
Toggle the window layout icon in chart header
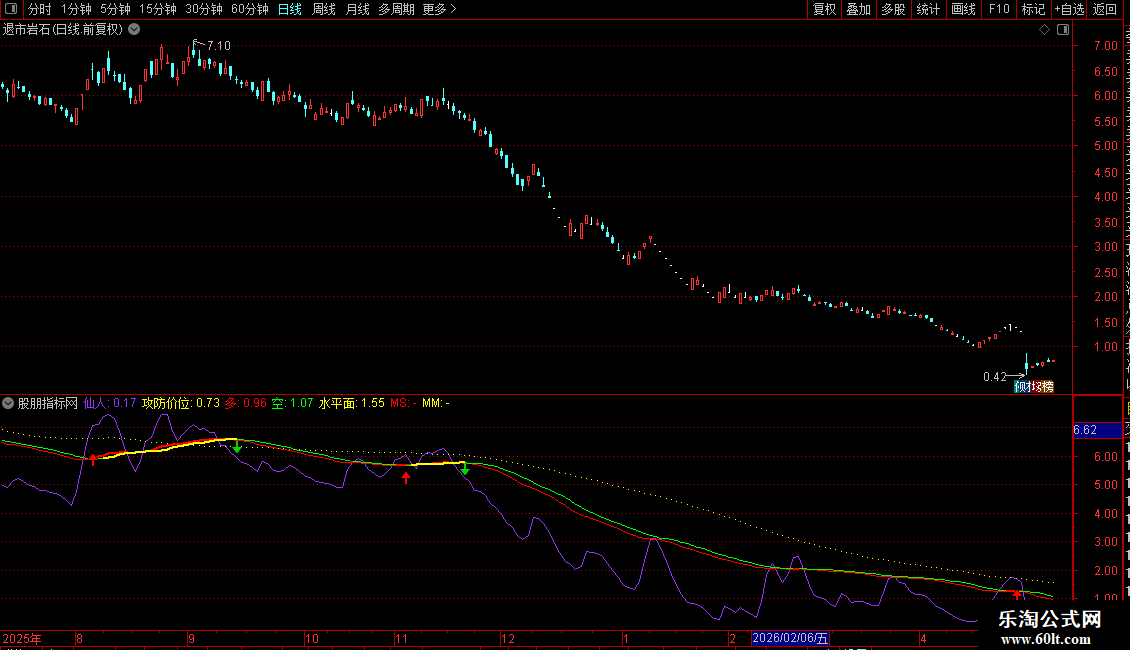coord(1063,30)
